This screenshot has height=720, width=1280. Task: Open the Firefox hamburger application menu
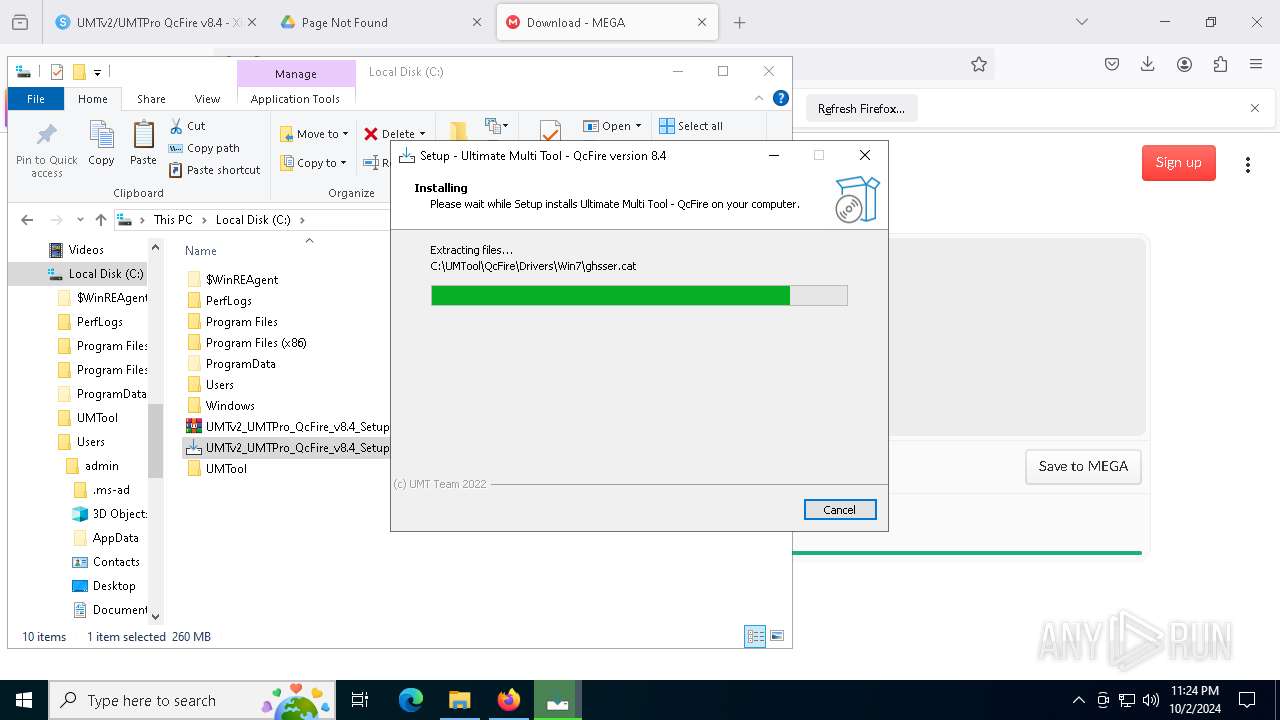(x=1256, y=64)
